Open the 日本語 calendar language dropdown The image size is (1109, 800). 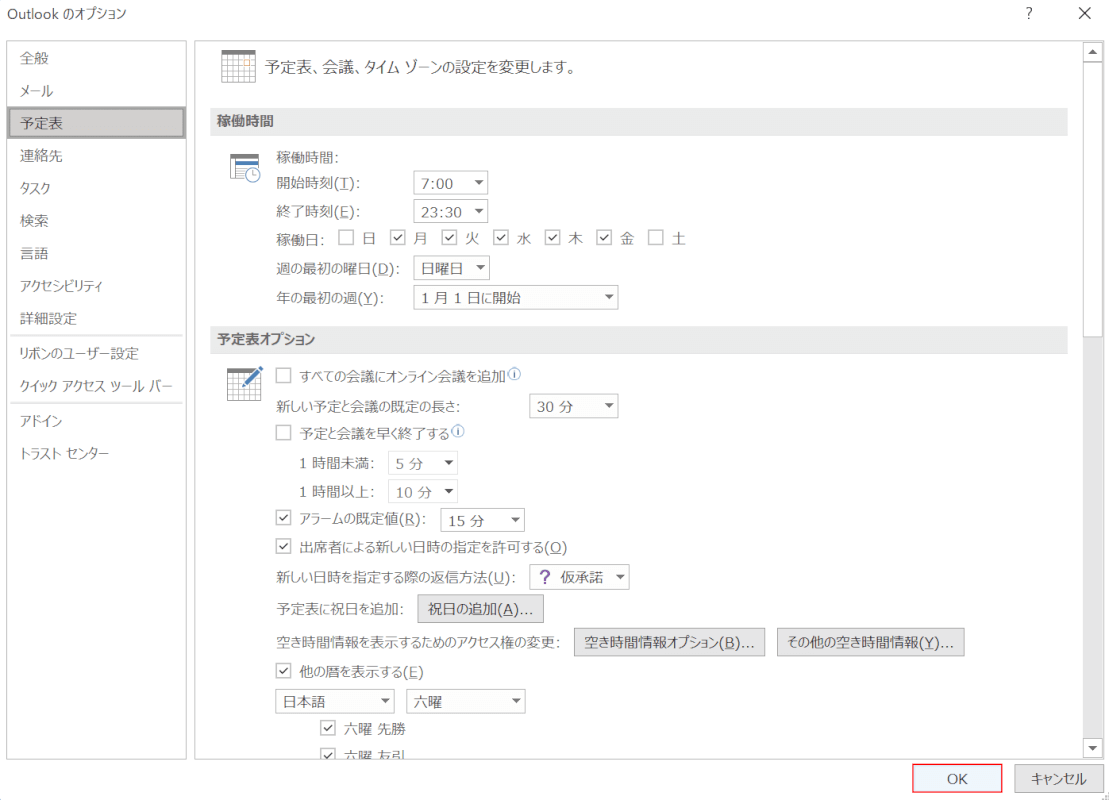tap(335, 701)
